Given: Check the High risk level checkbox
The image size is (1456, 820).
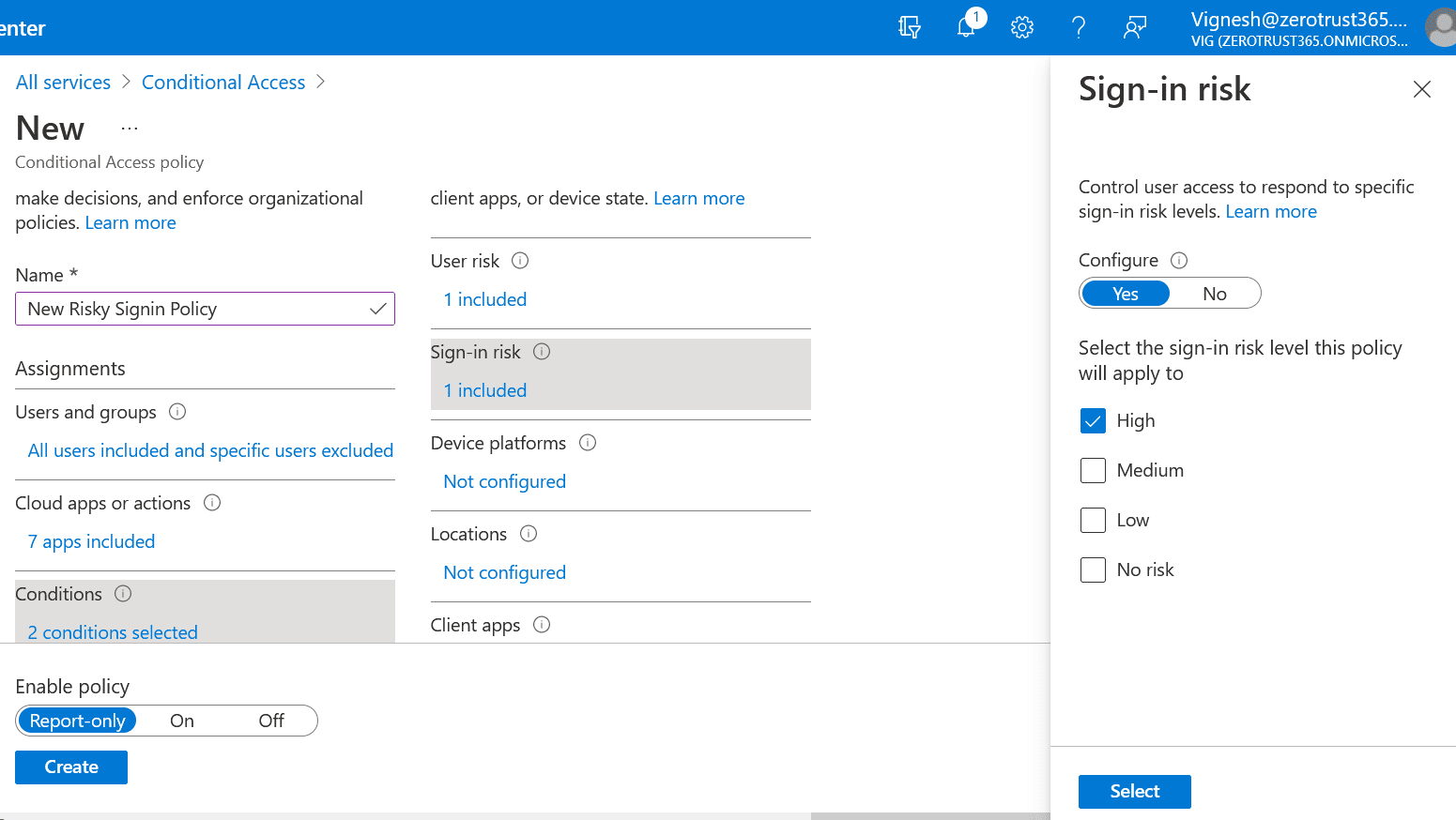Looking at the screenshot, I should point(1093,420).
